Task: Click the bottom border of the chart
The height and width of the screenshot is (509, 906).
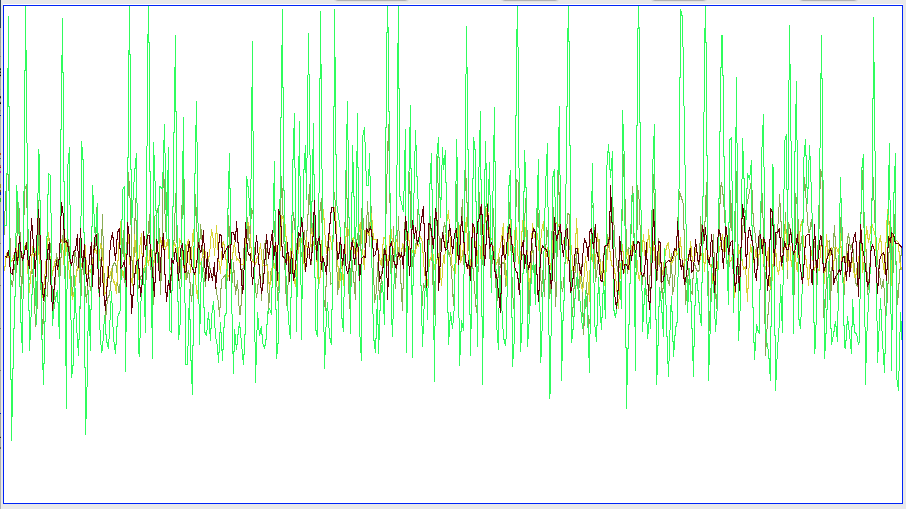Action: point(450,503)
